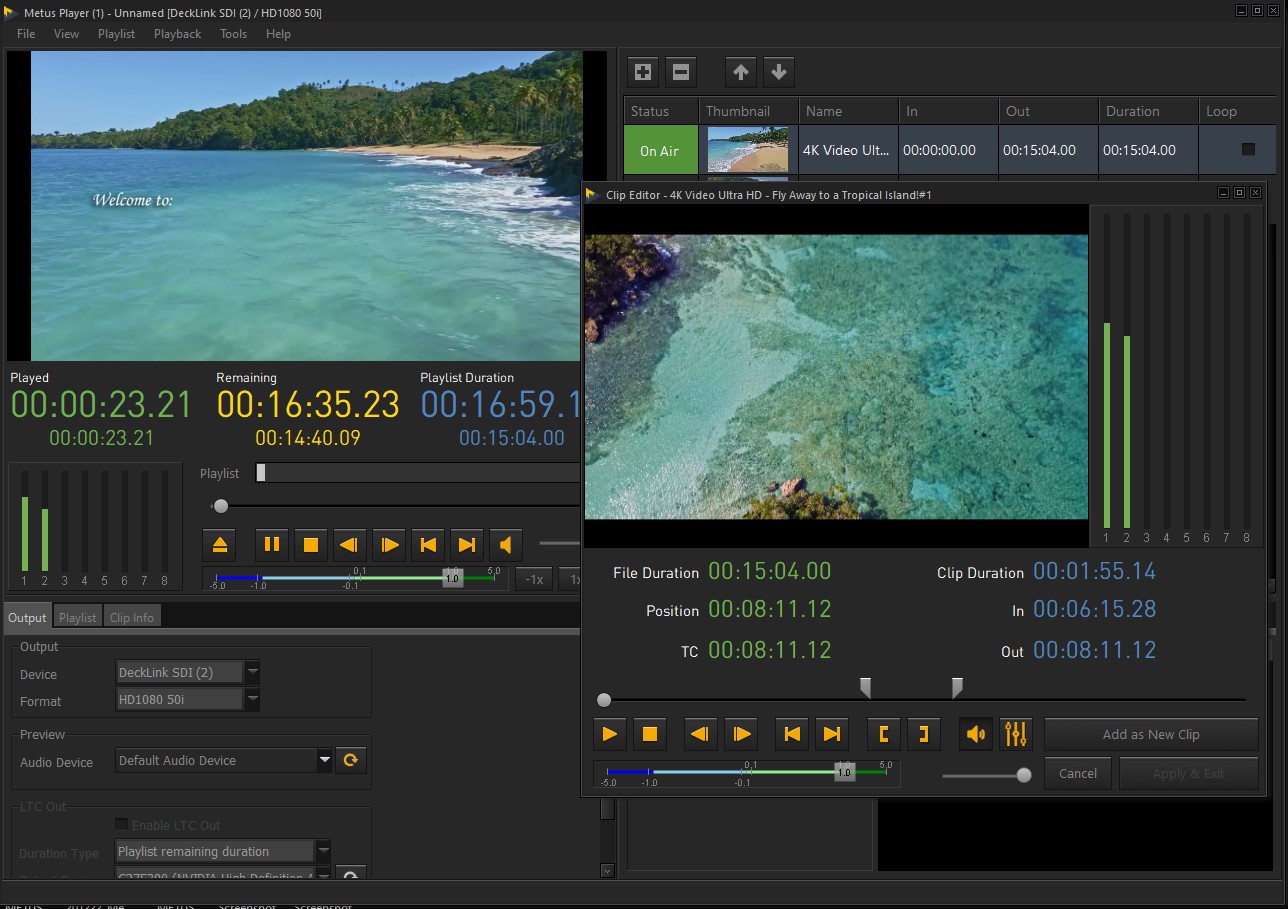
Task: Click scroll down arrow of Output panel
Action: pos(607,870)
